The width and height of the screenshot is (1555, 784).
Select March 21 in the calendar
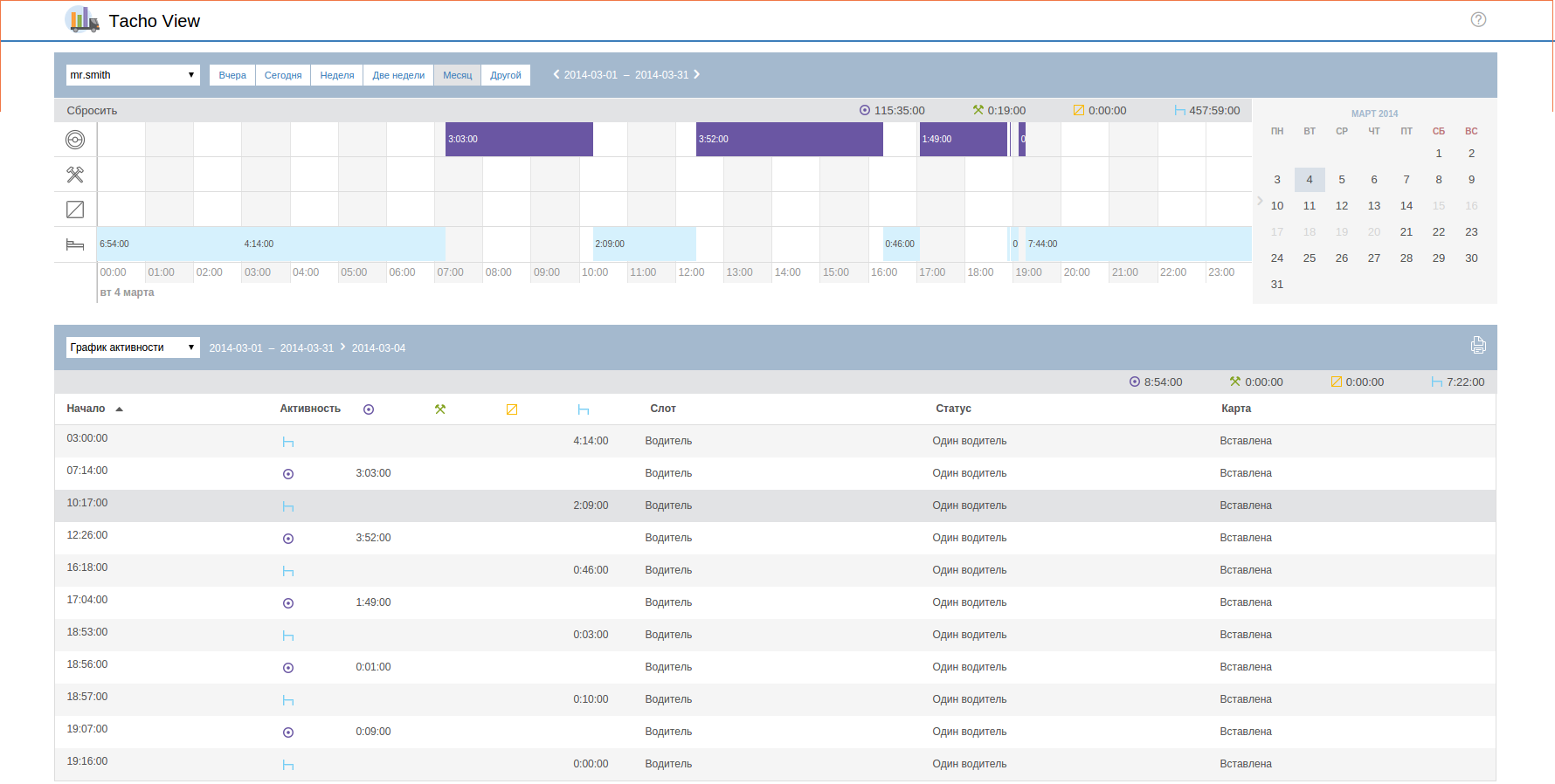(x=1406, y=232)
